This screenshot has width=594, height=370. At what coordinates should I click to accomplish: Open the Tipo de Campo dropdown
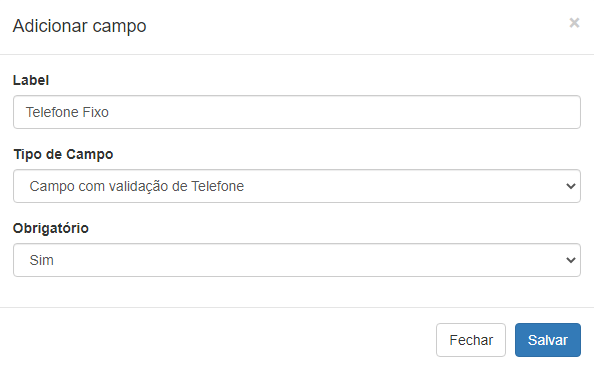297,186
